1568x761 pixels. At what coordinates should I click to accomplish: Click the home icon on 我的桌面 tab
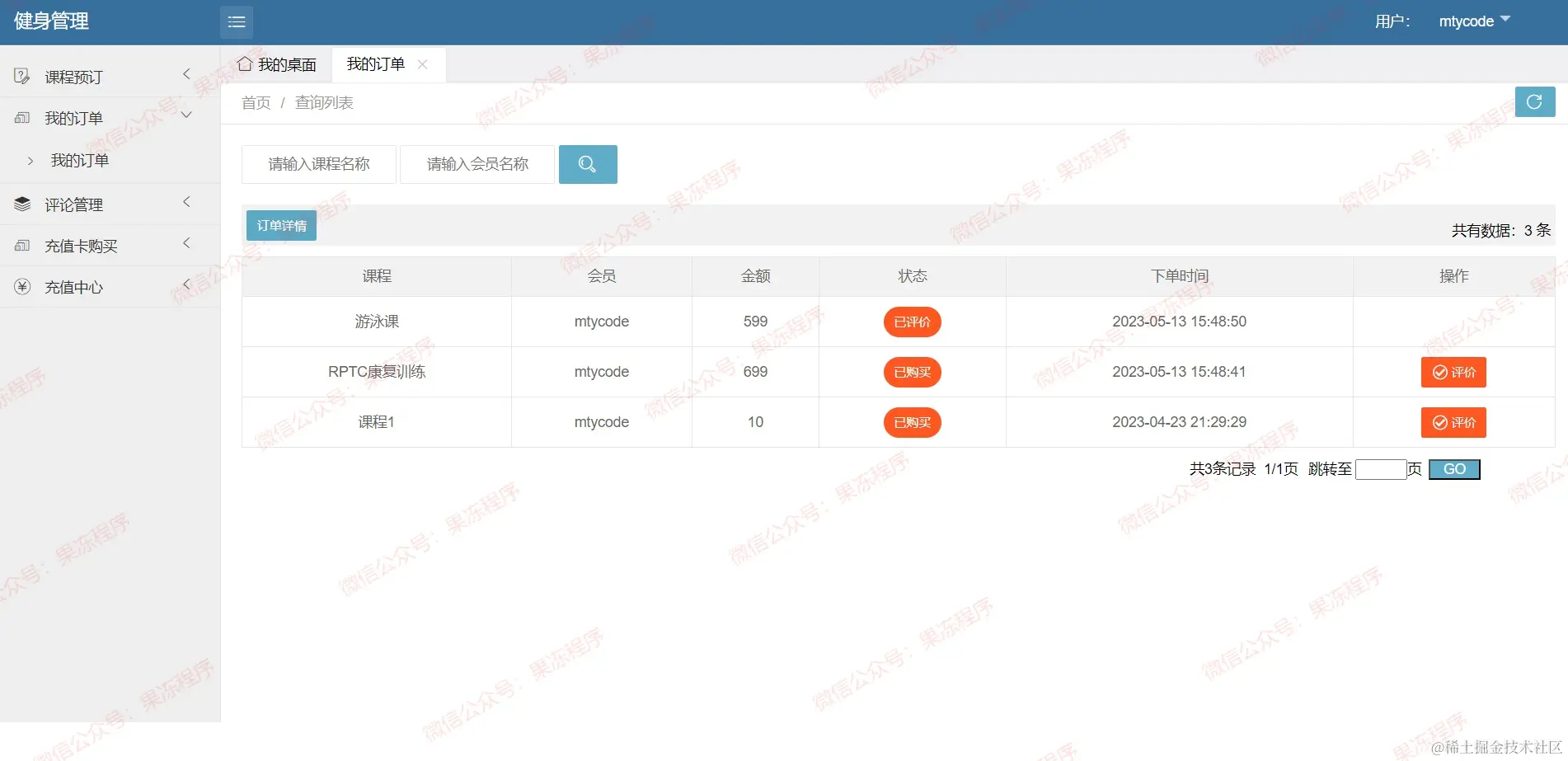click(x=245, y=63)
